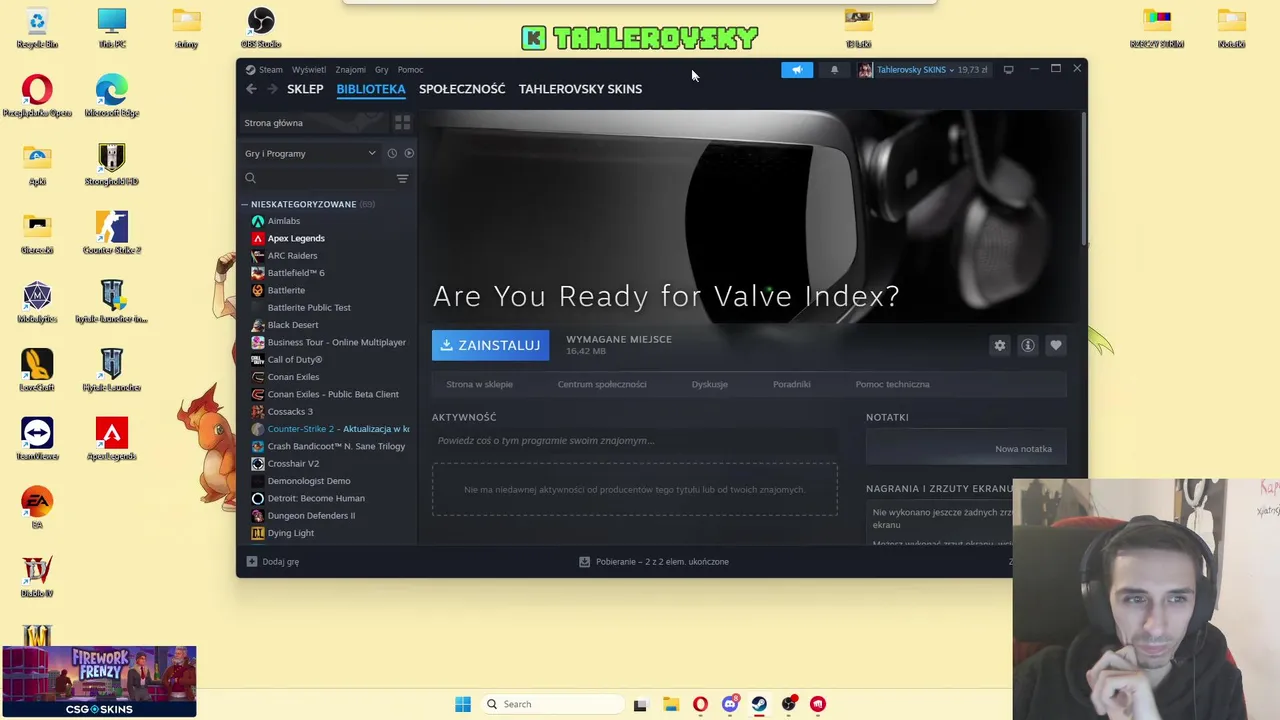
Task: Open Recycle Bin desktop icon
Action: (x=37, y=28)
